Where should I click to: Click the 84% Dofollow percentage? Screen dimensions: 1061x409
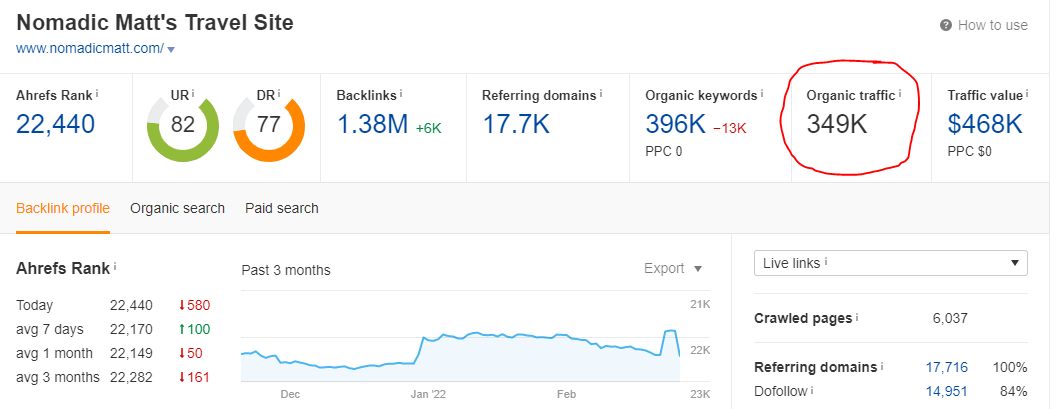(1016, 391)
